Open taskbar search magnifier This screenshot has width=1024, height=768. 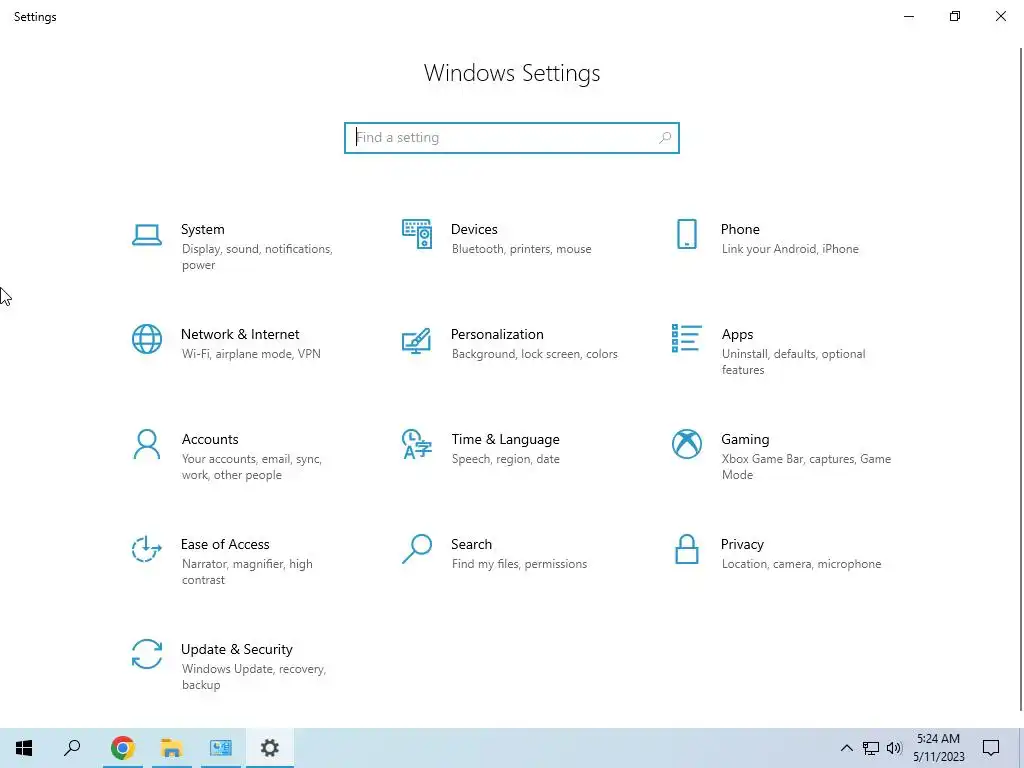pos(72,748)
